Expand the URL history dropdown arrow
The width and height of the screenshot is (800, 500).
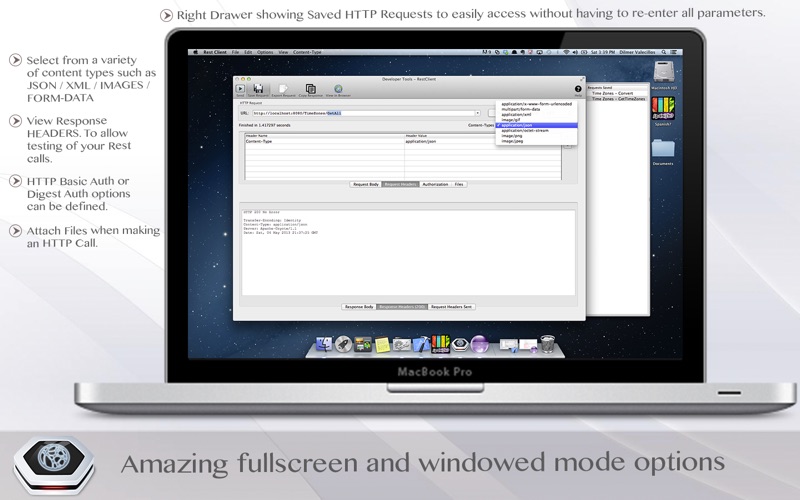click(478, 113)
